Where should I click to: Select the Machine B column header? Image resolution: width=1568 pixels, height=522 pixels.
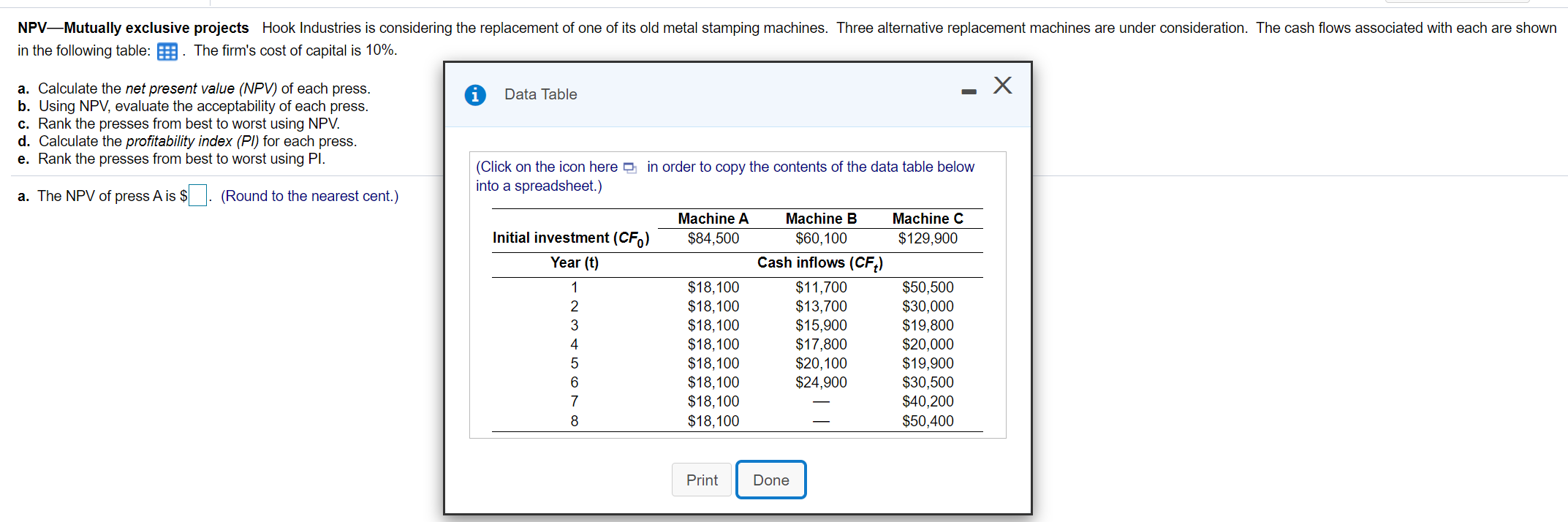(x=821, y=219)
